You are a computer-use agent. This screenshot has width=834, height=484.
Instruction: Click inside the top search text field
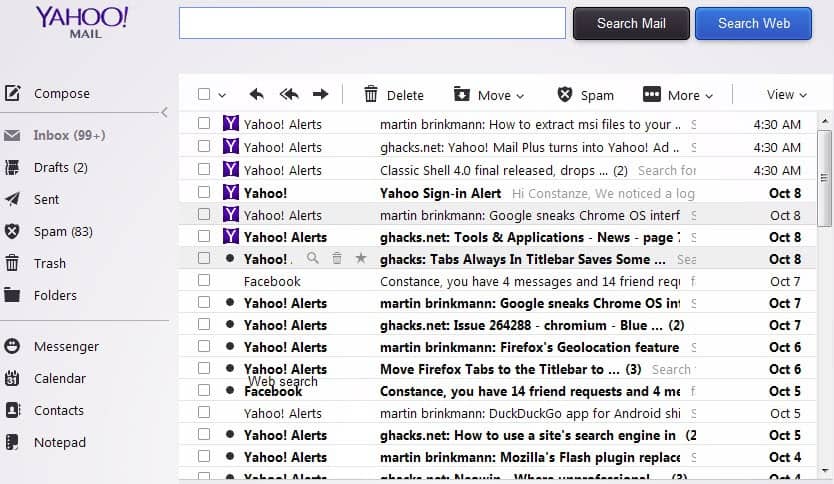point(372,23)
